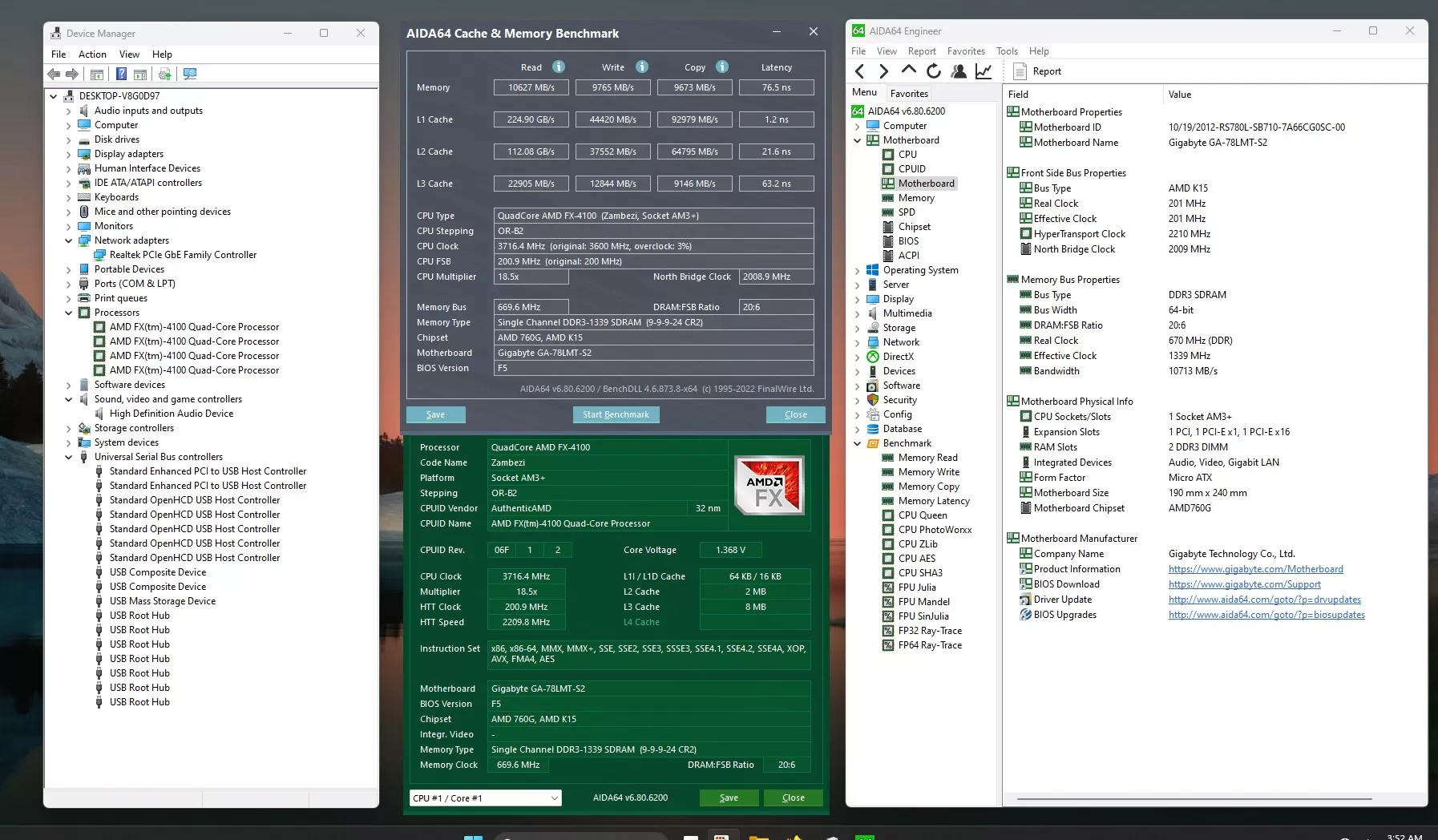Open gigabyte.com/Support BIOS download link
This screenshot has width=1438, height=840.
coord(1244,584)
